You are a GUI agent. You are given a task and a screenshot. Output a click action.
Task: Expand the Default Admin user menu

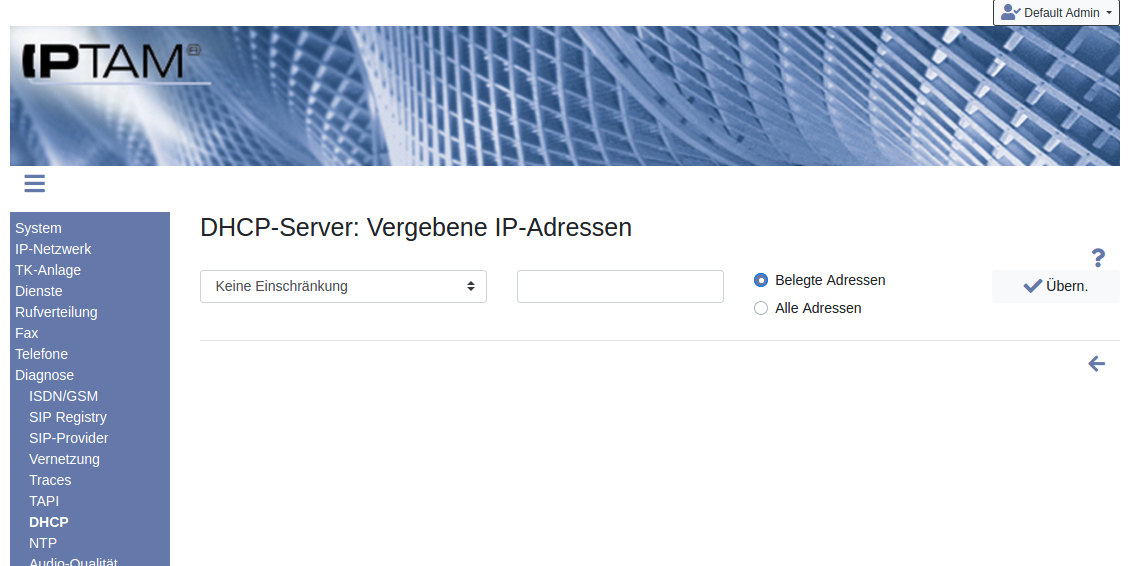(x=1056, y=13)
